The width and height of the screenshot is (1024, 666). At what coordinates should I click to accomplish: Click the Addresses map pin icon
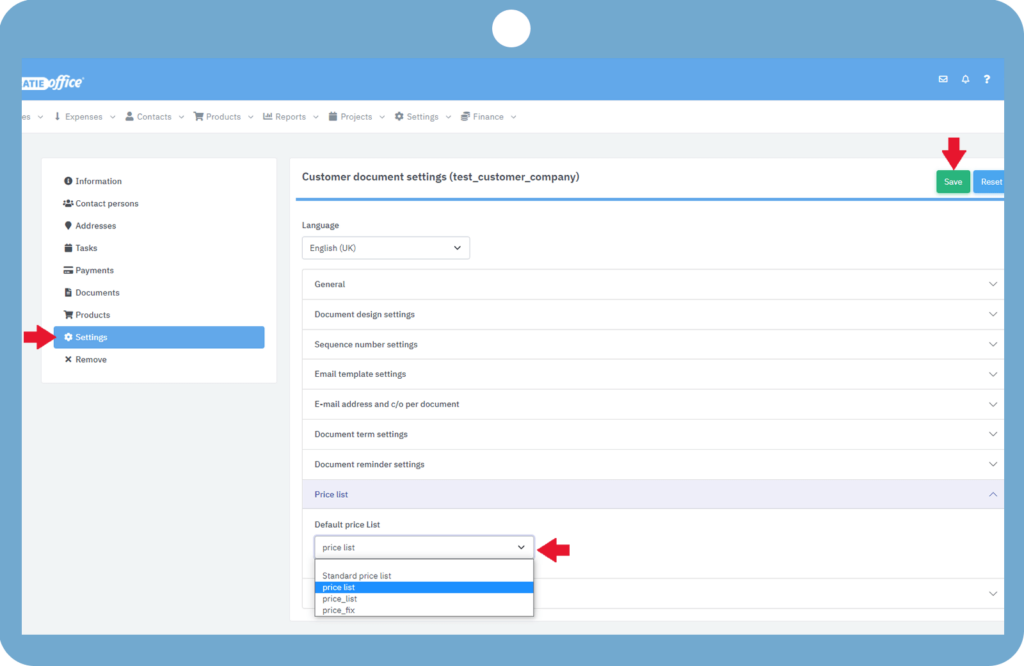pos(68,225)
